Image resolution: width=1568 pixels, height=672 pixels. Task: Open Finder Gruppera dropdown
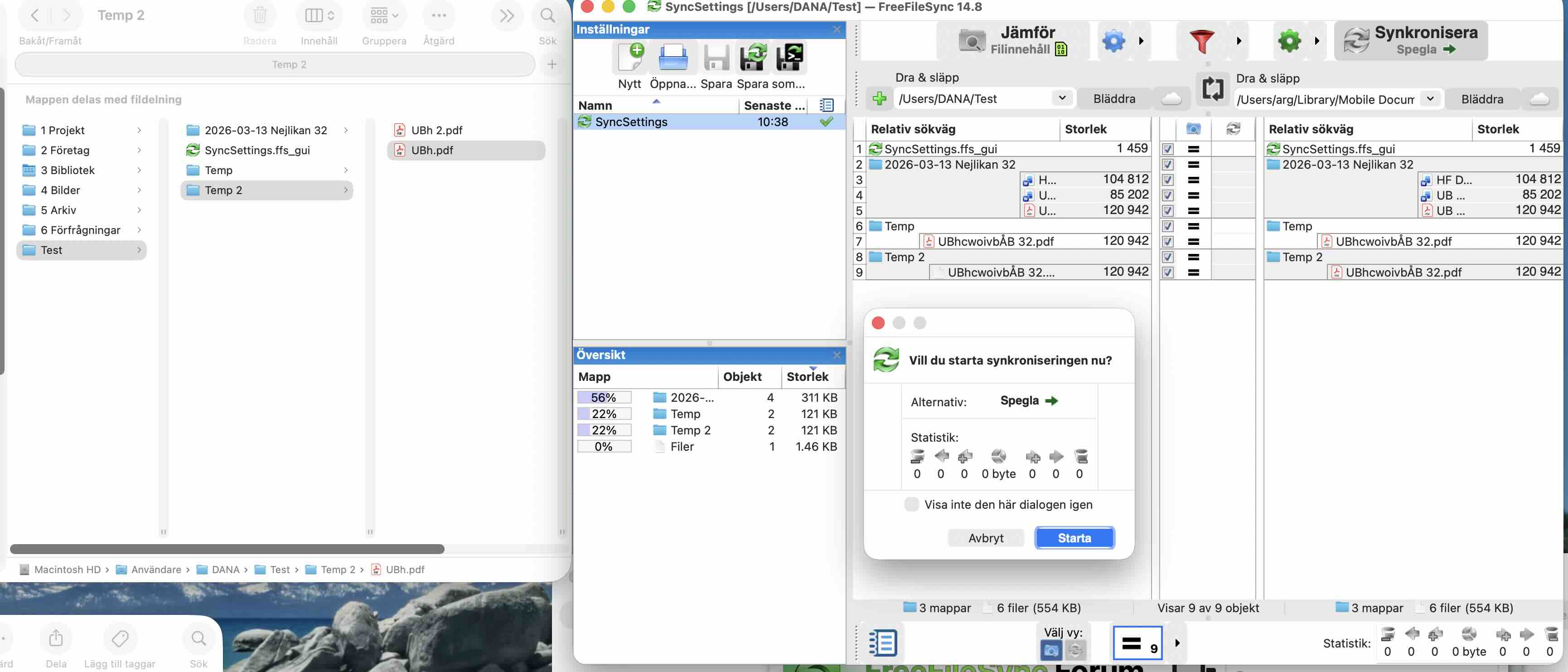click(x=383, y=15)
